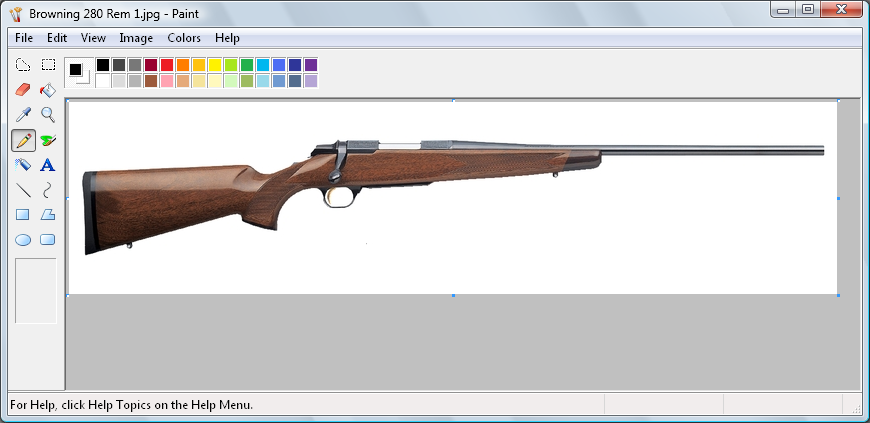Select the pale lime green swatch
870x423 pixels.
click(231, 81)
